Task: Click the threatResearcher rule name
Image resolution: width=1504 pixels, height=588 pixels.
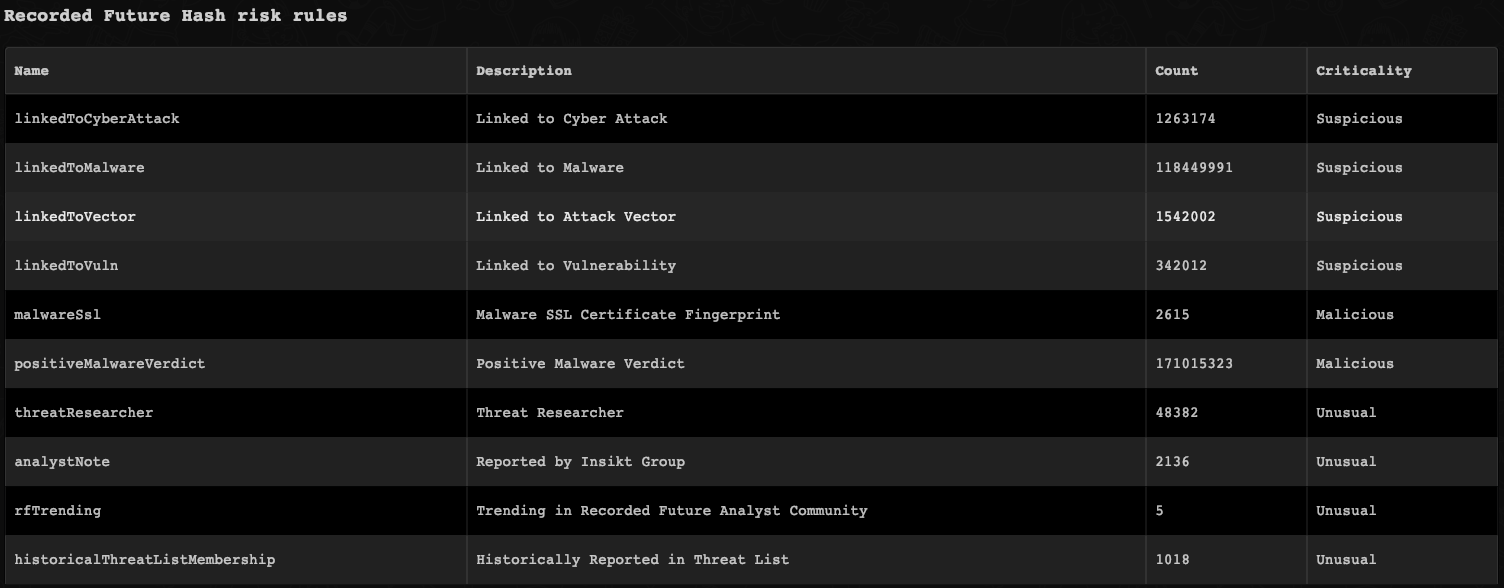Action: pyautogui.click(x=84, y=413)
